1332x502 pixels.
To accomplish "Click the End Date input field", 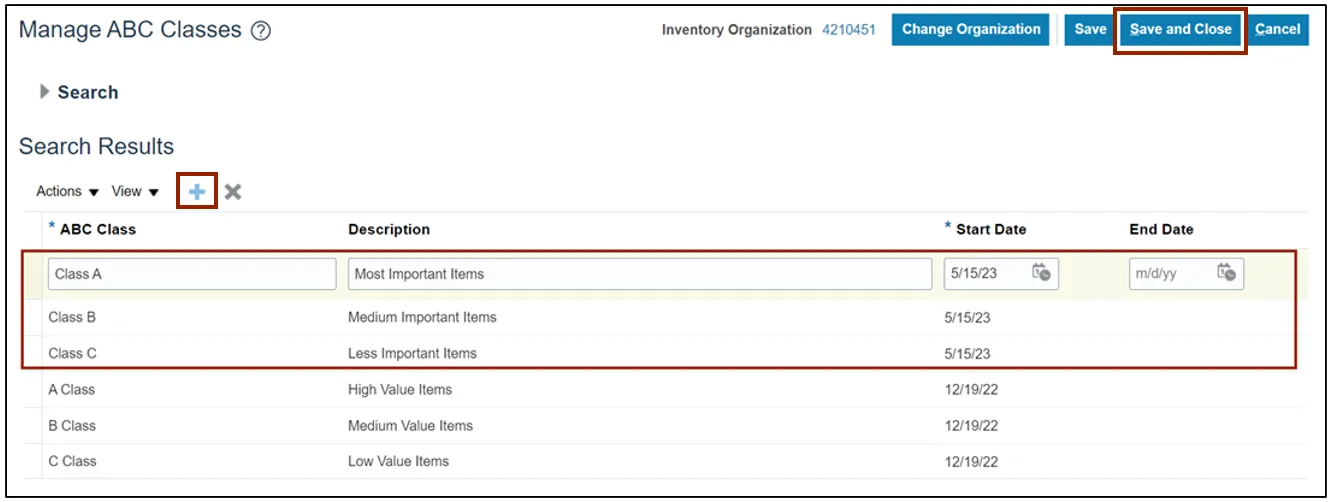I will (1170, 274).
